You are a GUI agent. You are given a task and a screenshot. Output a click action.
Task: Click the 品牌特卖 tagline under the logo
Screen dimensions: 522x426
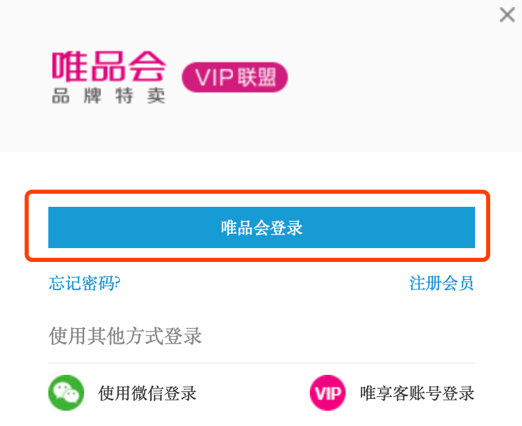[x=109, y=96]
